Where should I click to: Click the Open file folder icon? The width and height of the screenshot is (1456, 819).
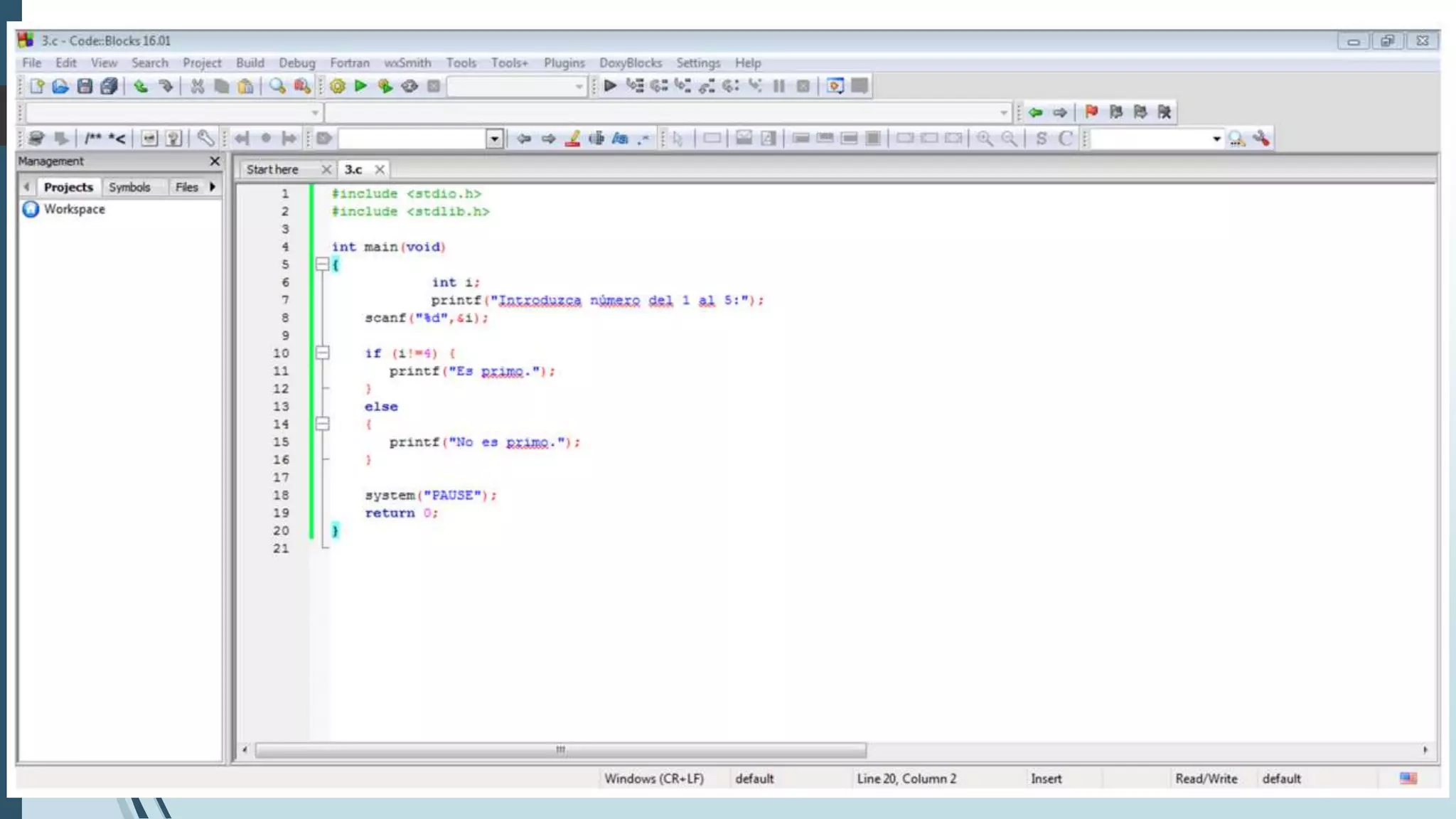(x=60, y=86)
